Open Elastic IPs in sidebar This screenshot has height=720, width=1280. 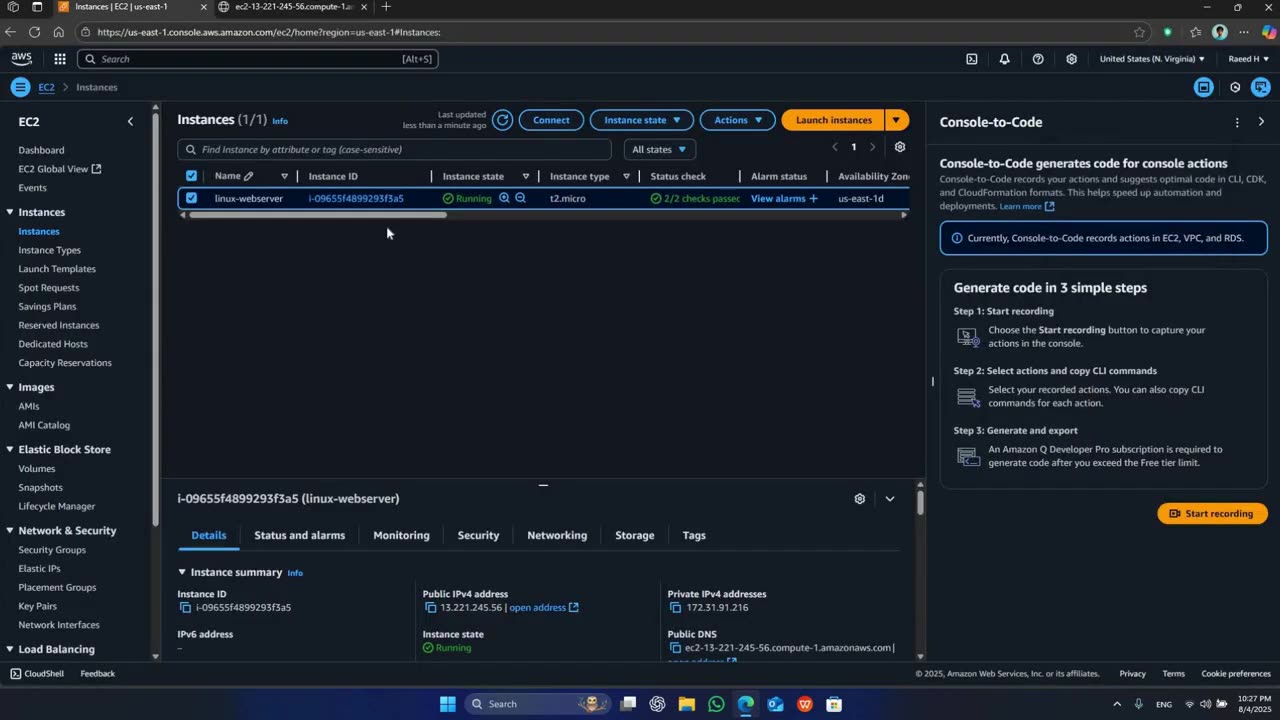[x=39, y=569]
